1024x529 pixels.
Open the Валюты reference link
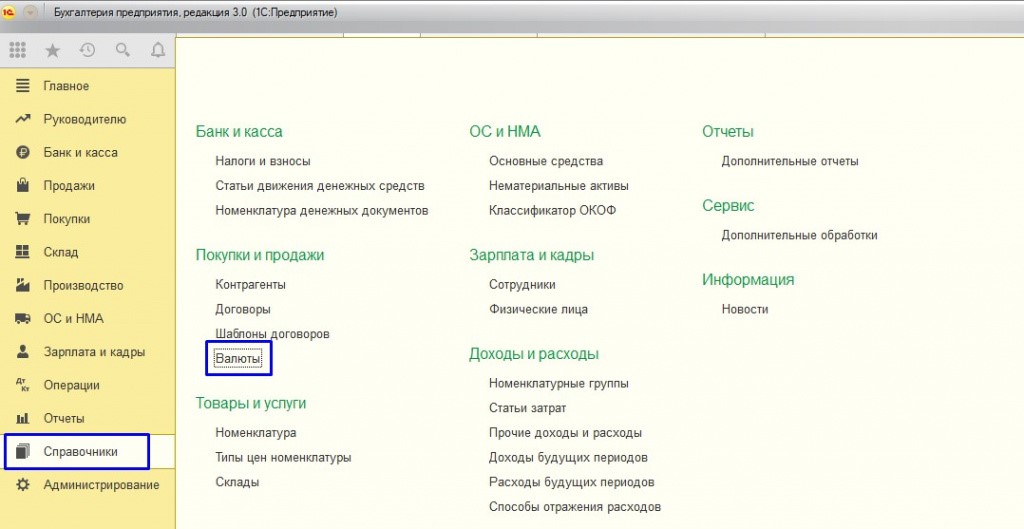(x=238, y=359)
